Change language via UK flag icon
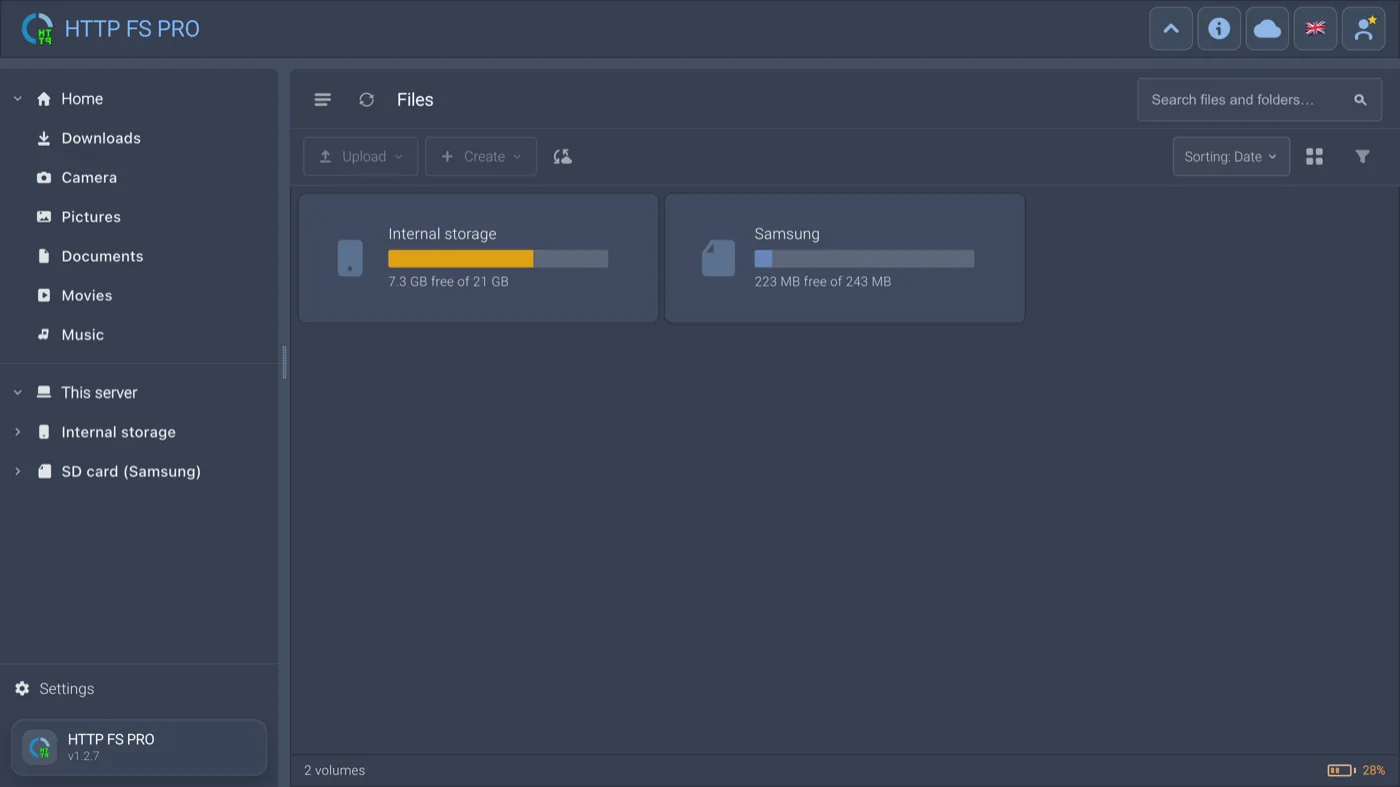The height and width of the screenshot is (787, 1400). 1315,29
